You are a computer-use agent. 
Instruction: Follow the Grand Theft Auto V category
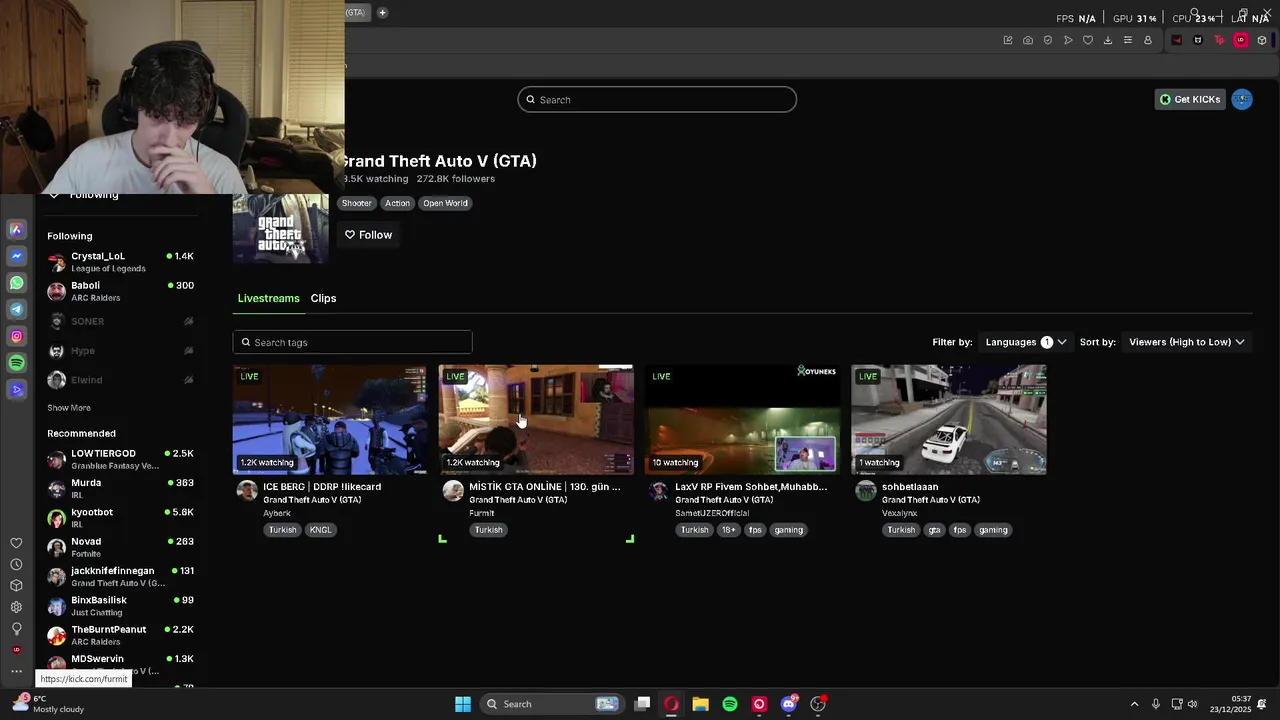pyautogui.click(x=368, y=235)
